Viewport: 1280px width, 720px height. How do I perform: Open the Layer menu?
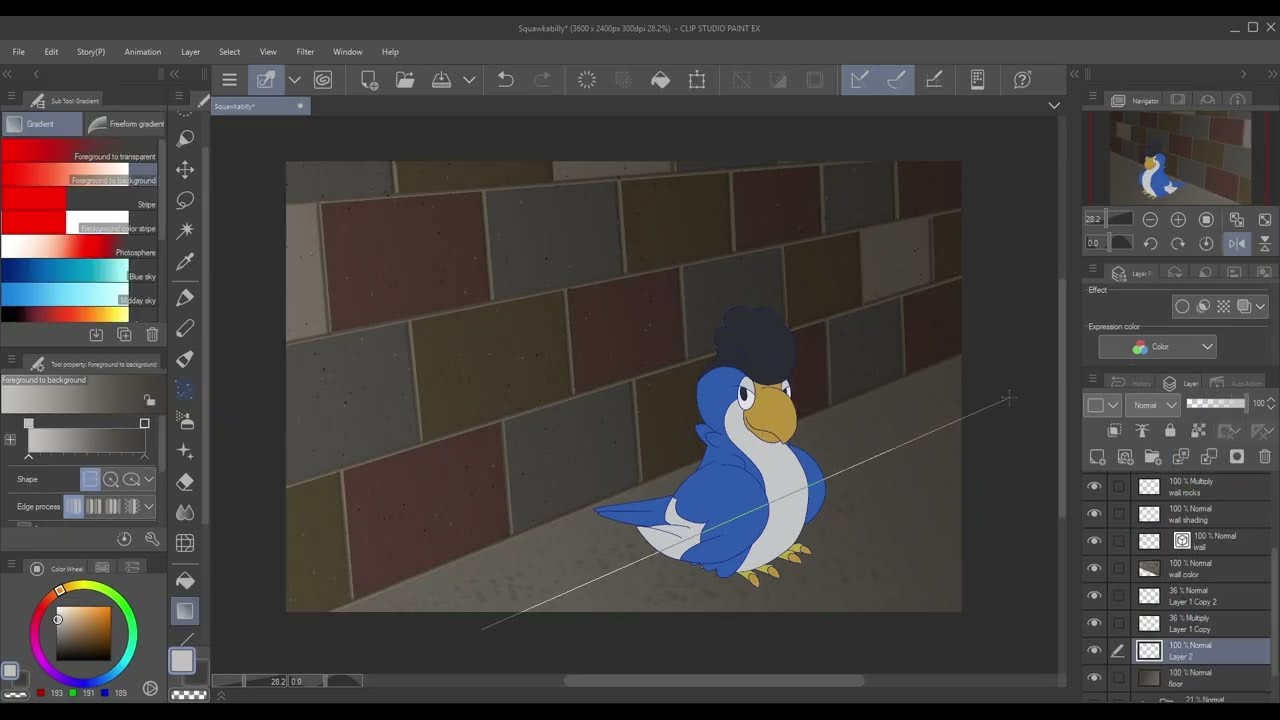(x=191, y=52)
